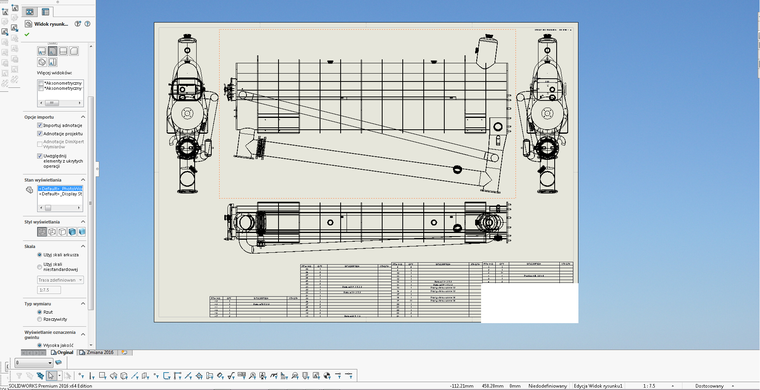Switch to the Zmiana 2016 sheet tab
760x390 pixels.
click(97, 352)
